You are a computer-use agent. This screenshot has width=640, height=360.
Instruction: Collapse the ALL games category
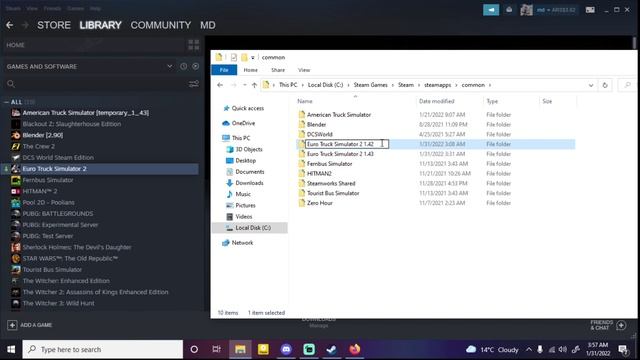(6, 102)
